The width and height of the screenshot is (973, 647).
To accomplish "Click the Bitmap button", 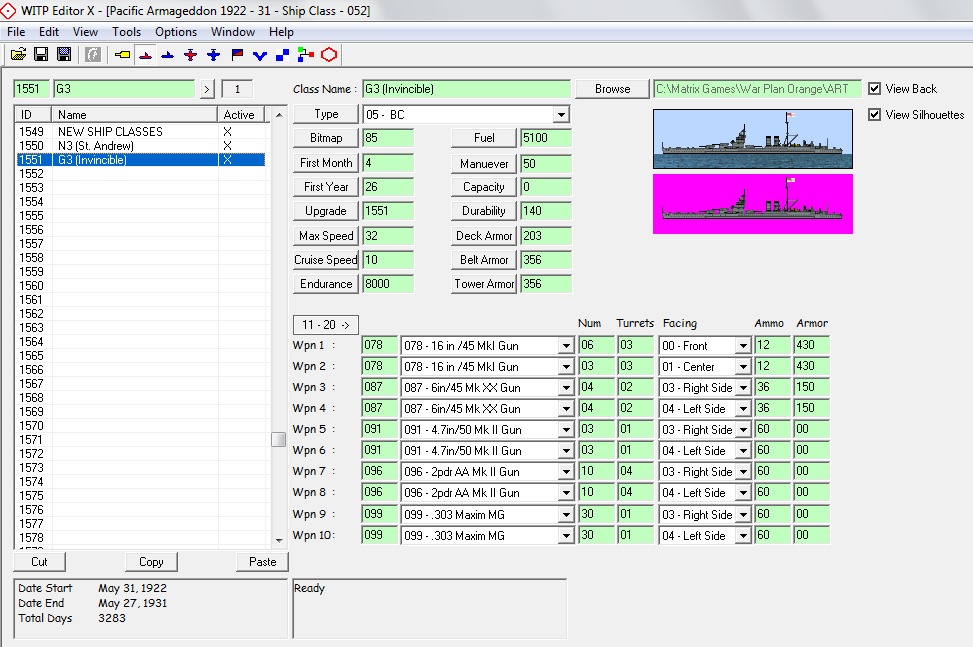I will [x=326, y=138].
